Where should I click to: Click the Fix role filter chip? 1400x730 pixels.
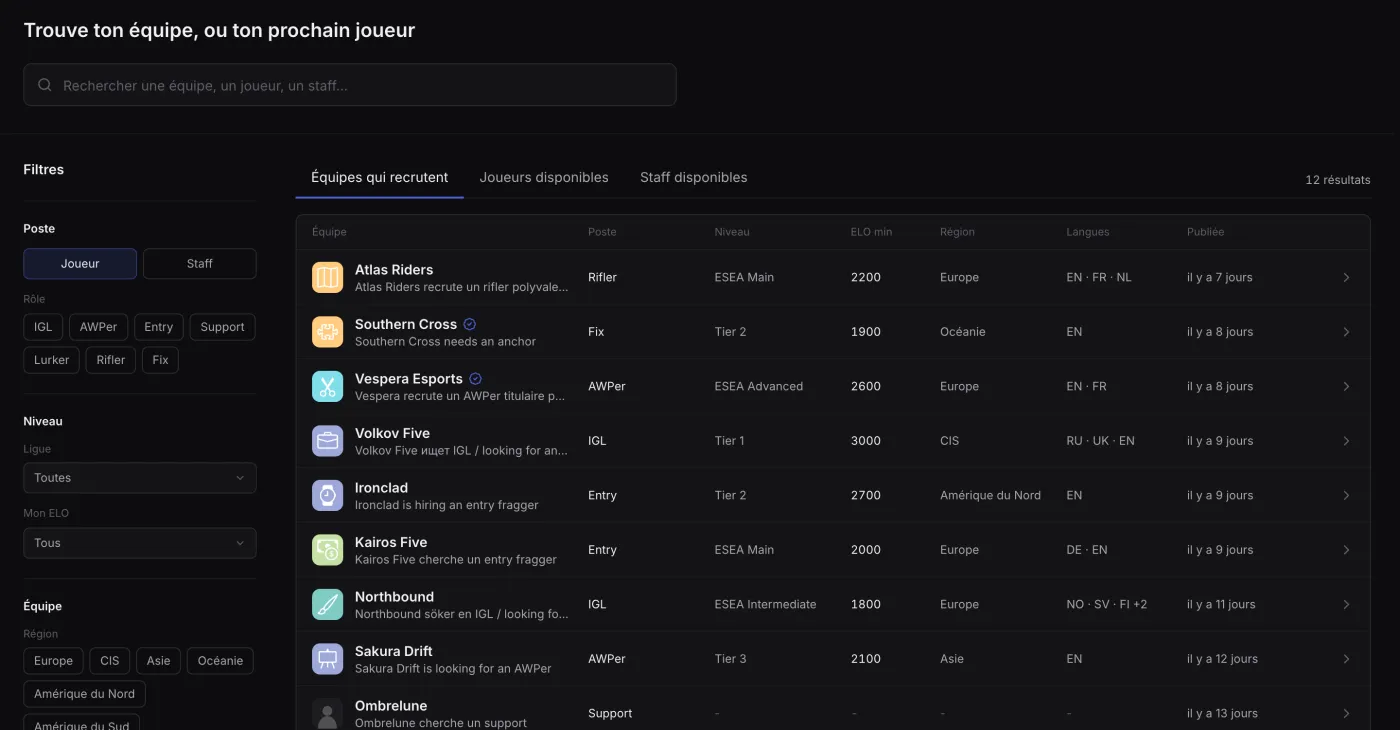[161, 360]
